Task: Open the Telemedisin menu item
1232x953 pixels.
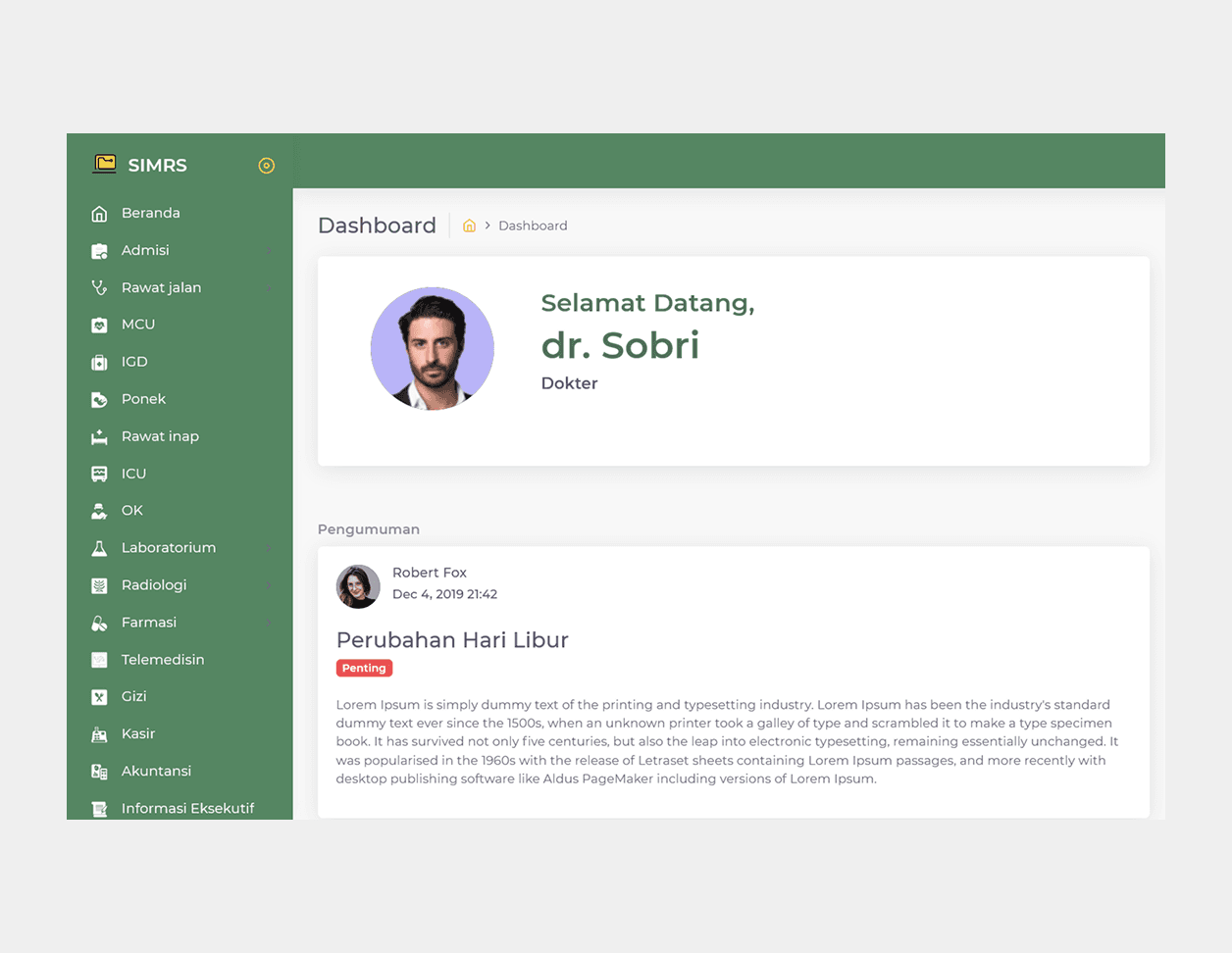Action: pos(163,660)
